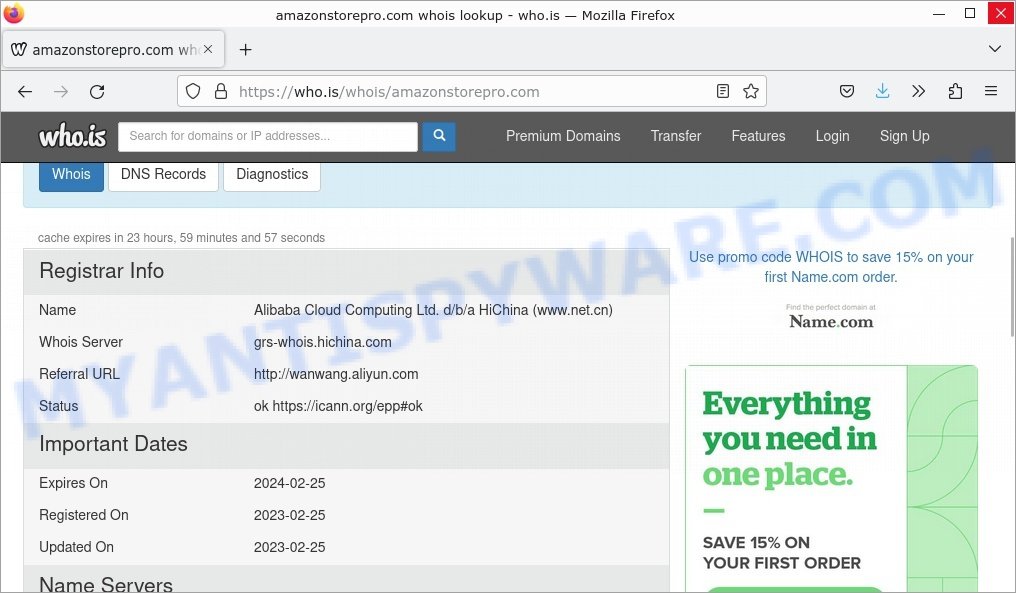Viewport: 1016px width, 593px height.
Task: Open a new tab with plus button
Action: [246, 49]
